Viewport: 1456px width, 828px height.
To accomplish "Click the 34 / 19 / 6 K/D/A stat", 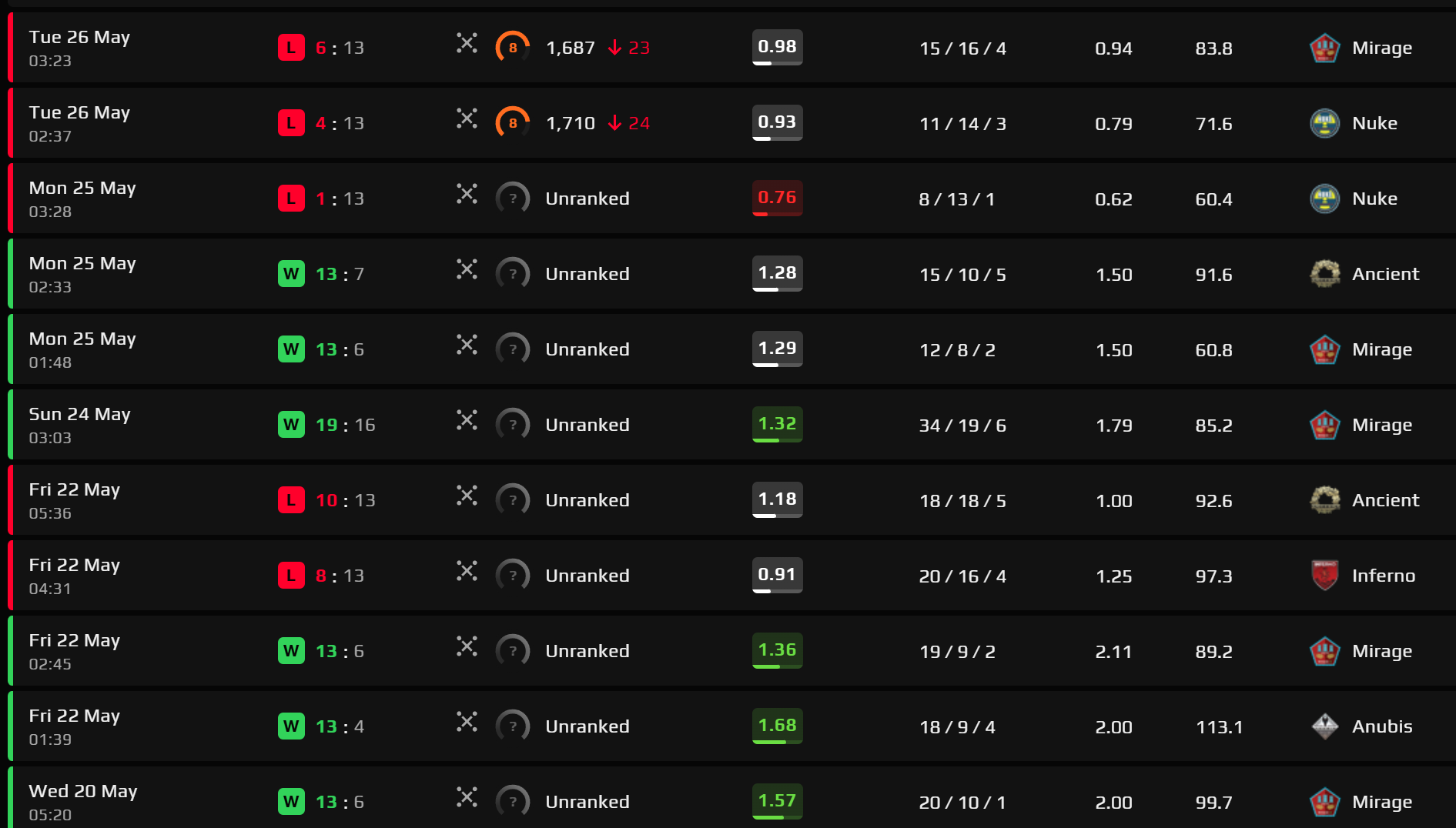I will pyautogui.click(x=962, y=426).
